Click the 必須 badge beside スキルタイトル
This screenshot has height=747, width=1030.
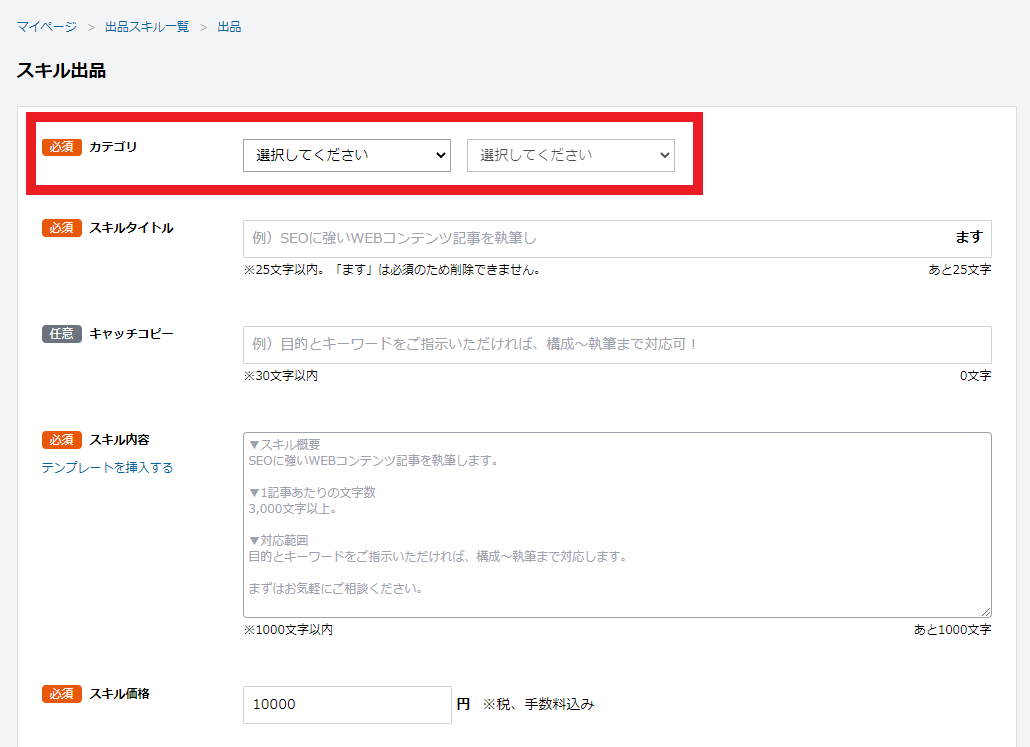61,228
